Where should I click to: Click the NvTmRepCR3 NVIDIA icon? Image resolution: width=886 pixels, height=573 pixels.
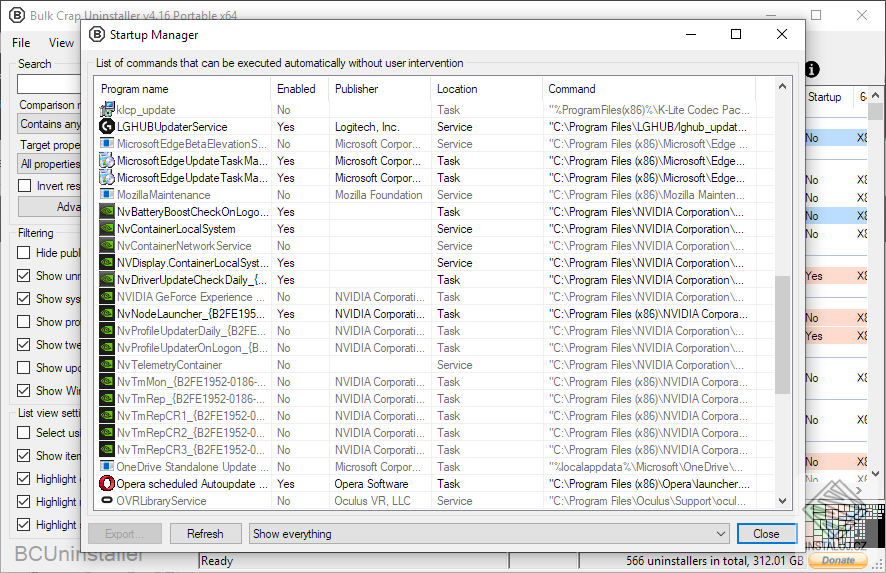point(107,449)
